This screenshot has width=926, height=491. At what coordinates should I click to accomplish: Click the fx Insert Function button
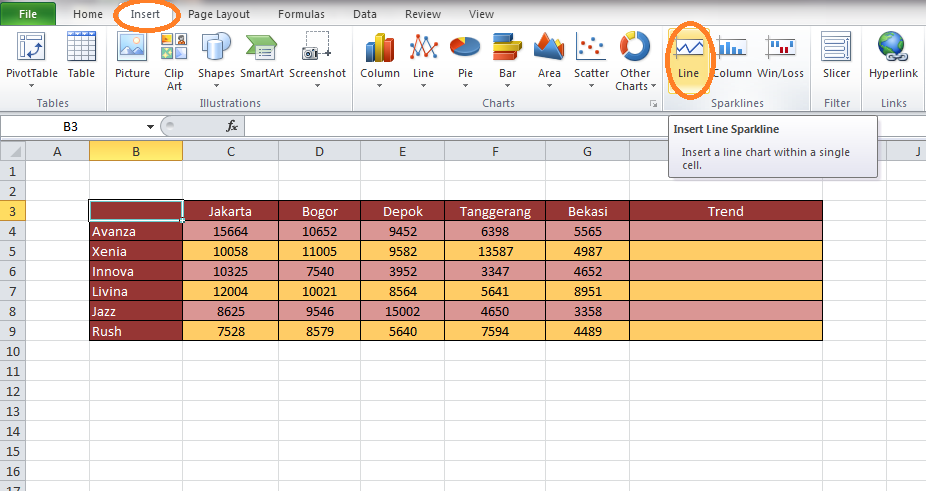pos(232,126)
